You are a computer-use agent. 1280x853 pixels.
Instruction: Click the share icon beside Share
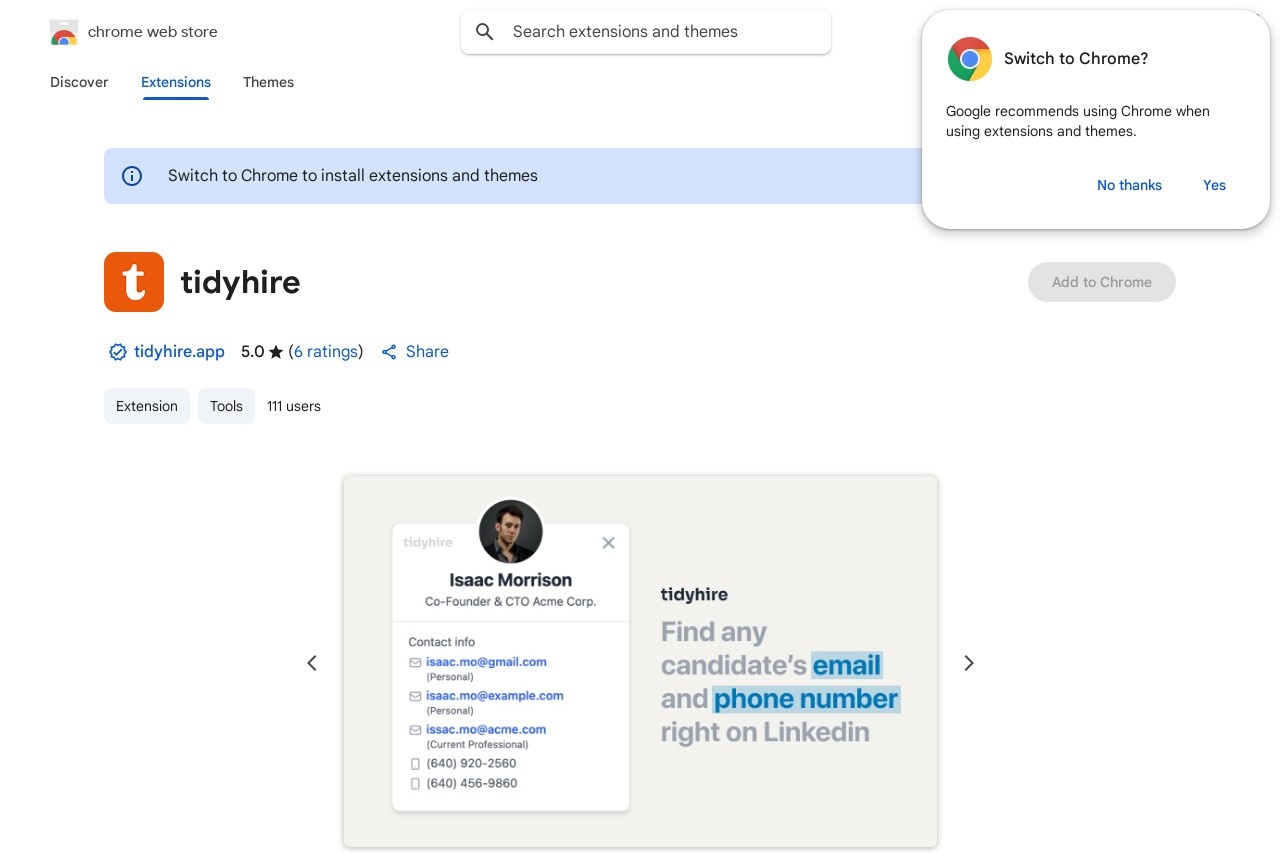389,352
